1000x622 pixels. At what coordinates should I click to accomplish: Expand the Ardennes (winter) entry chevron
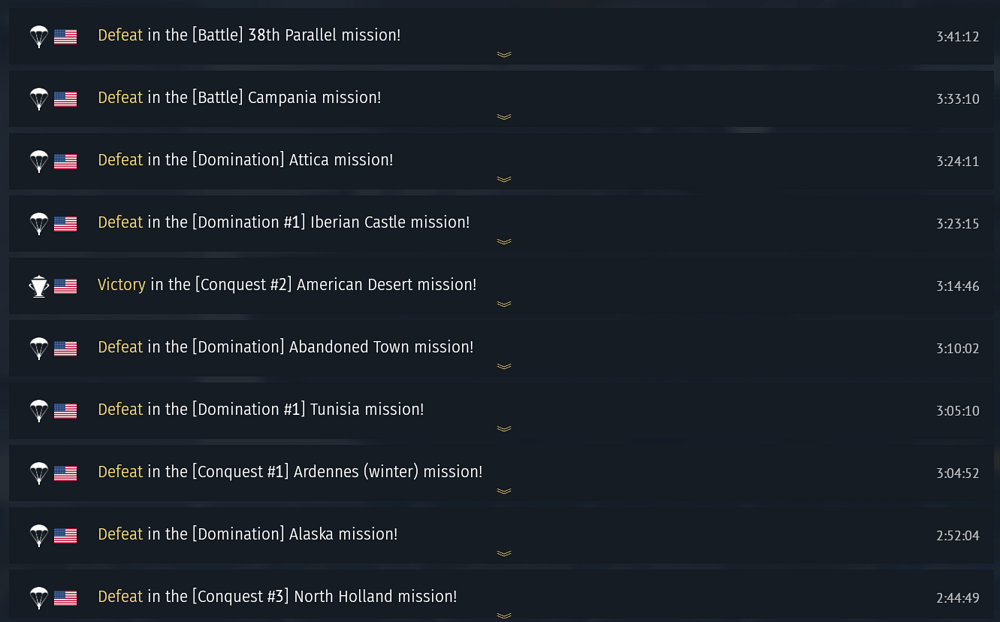[504, 491]
